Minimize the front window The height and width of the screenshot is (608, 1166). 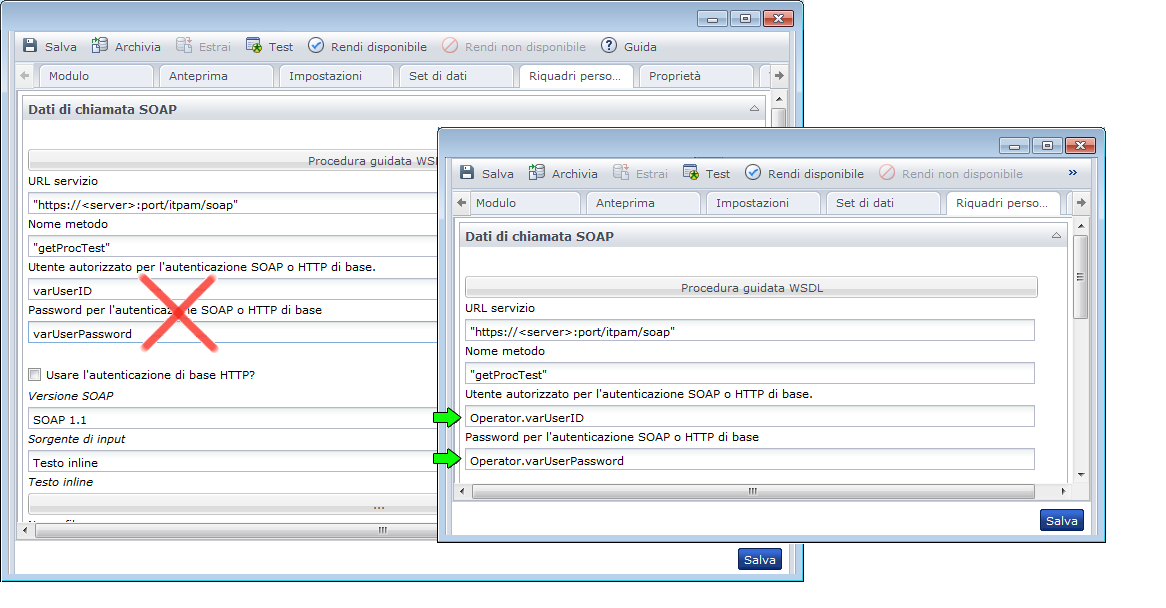(x=1014, y=145)
